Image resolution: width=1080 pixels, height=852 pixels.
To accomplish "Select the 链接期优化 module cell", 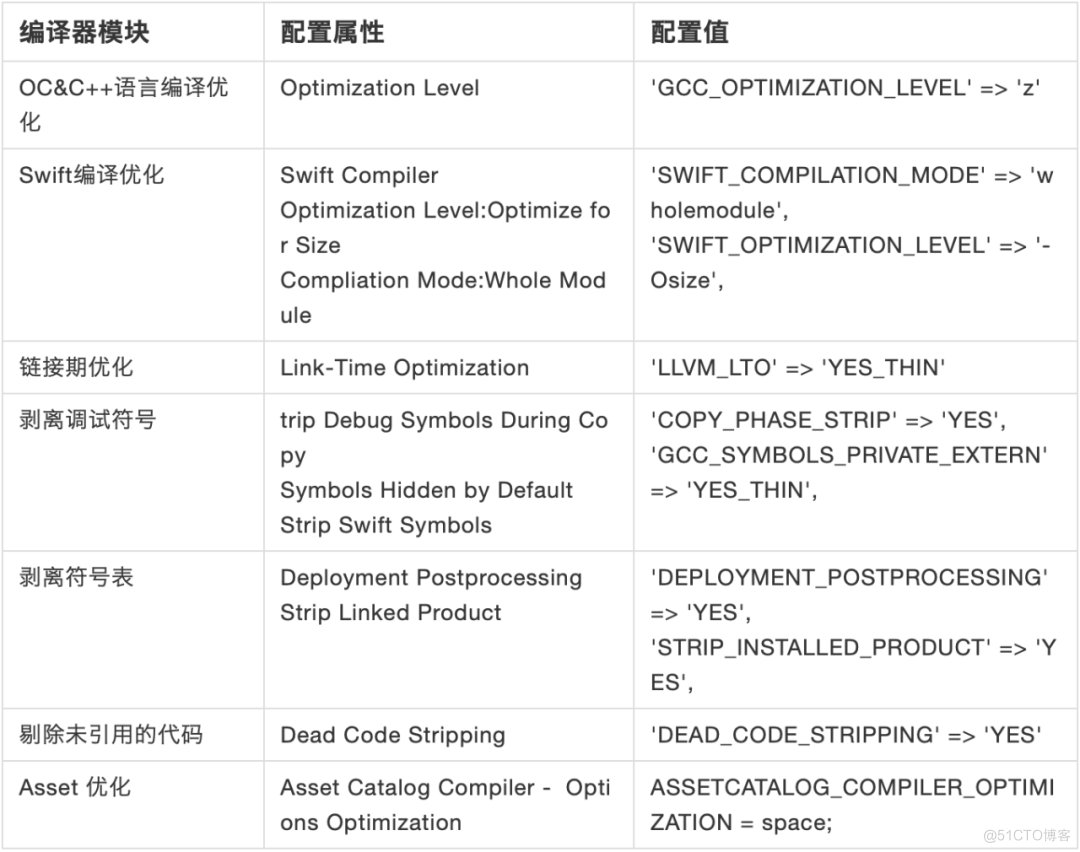I will coord(76,367).
